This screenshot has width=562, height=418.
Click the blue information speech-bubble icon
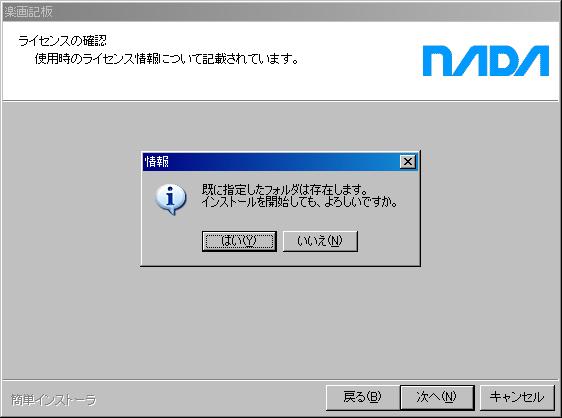171,199
